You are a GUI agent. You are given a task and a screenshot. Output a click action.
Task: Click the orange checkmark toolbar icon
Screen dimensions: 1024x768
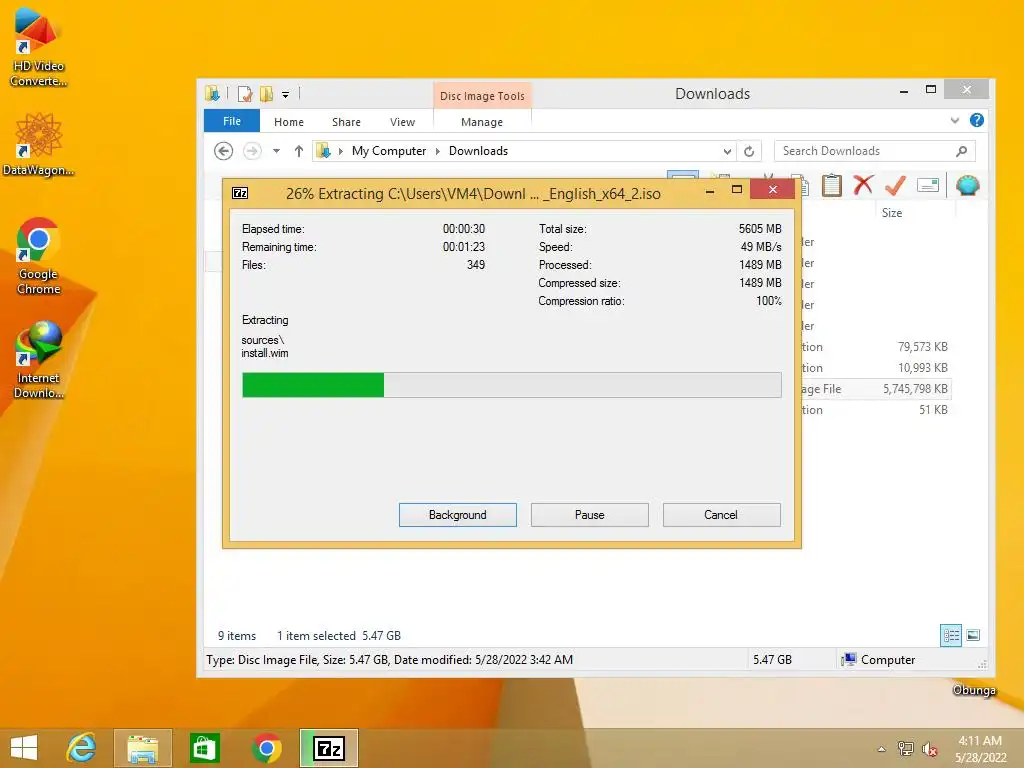click(895, 185)
